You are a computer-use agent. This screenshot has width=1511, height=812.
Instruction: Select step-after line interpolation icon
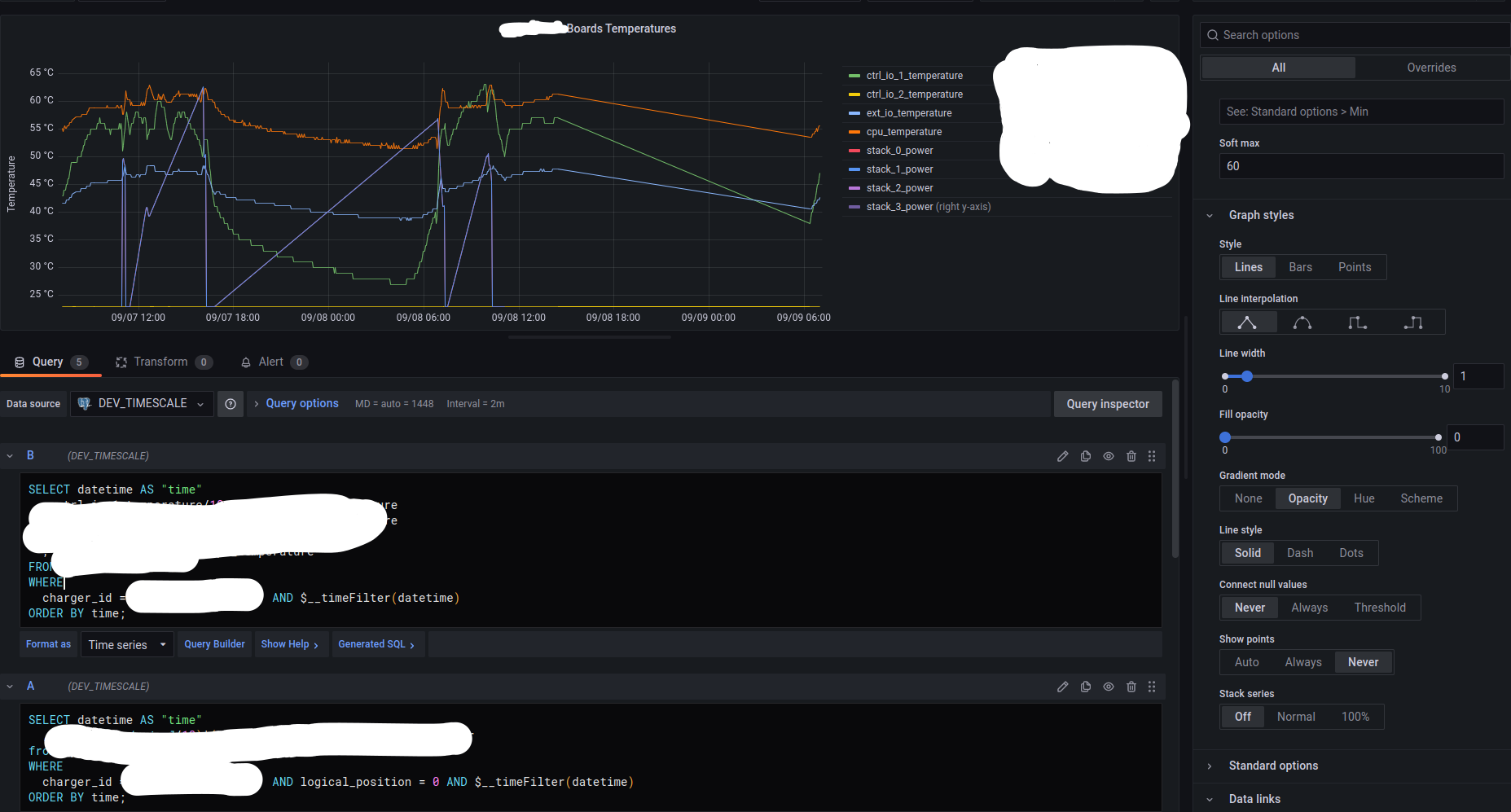click(x=1414, y=322)
